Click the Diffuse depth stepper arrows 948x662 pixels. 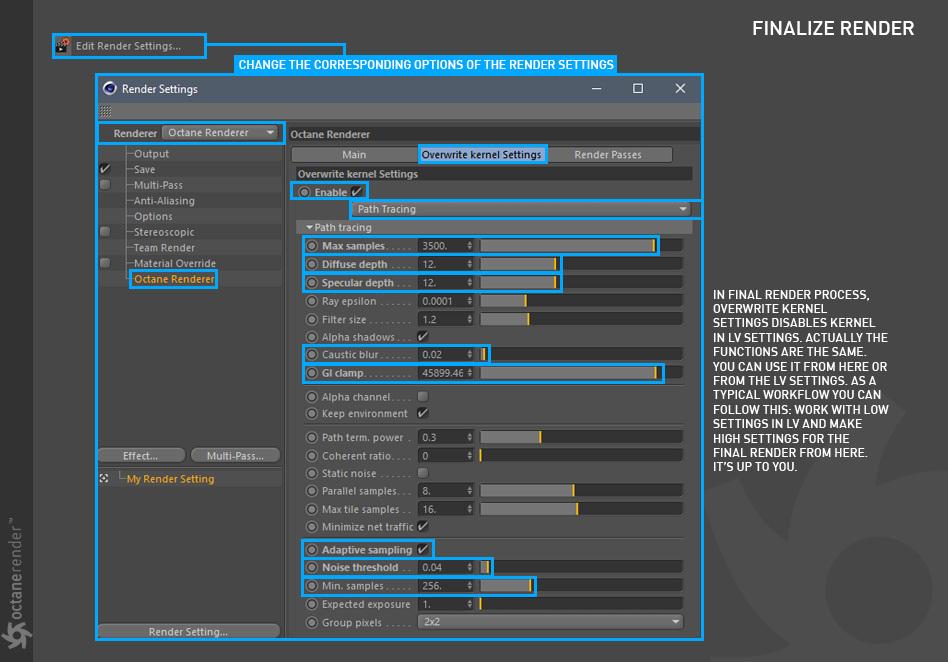point(469,264)
